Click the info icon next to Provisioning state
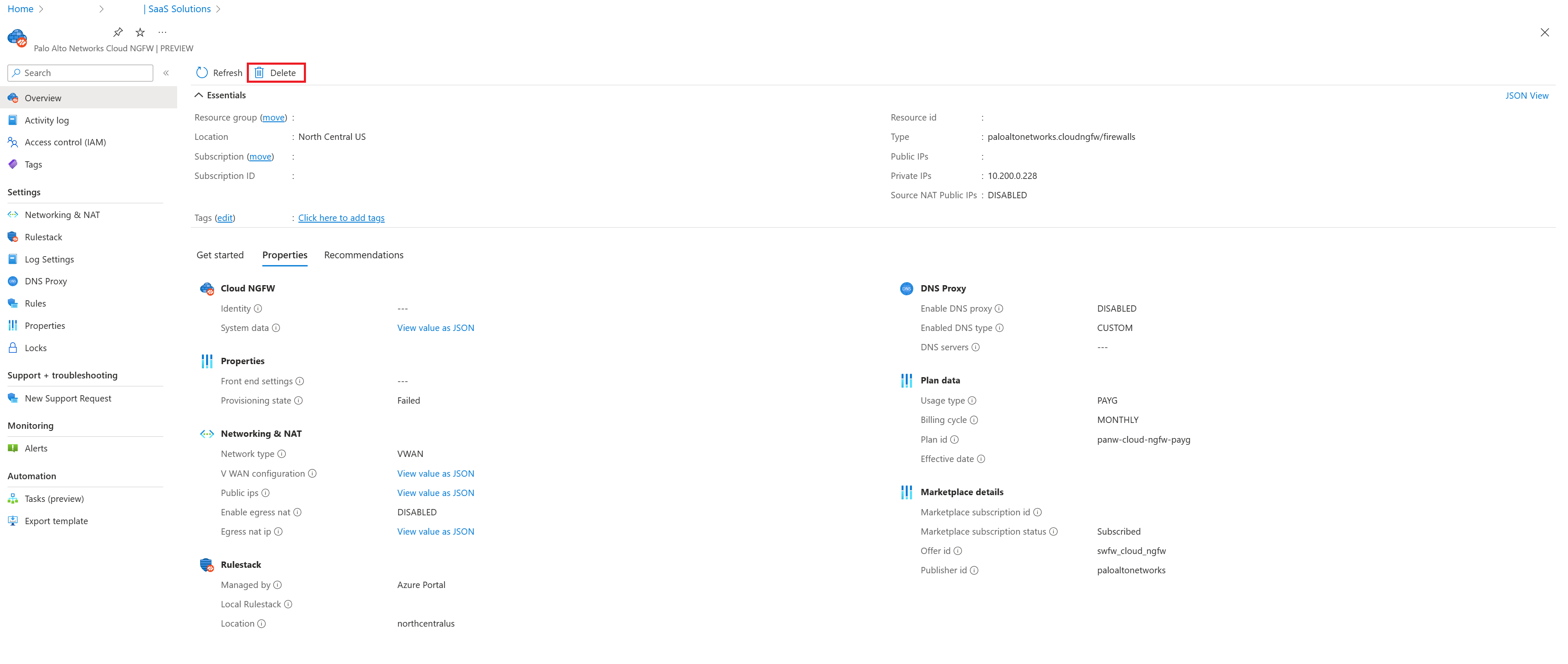Viewport: 1568px width, 664px height. [x=298, y=401]
